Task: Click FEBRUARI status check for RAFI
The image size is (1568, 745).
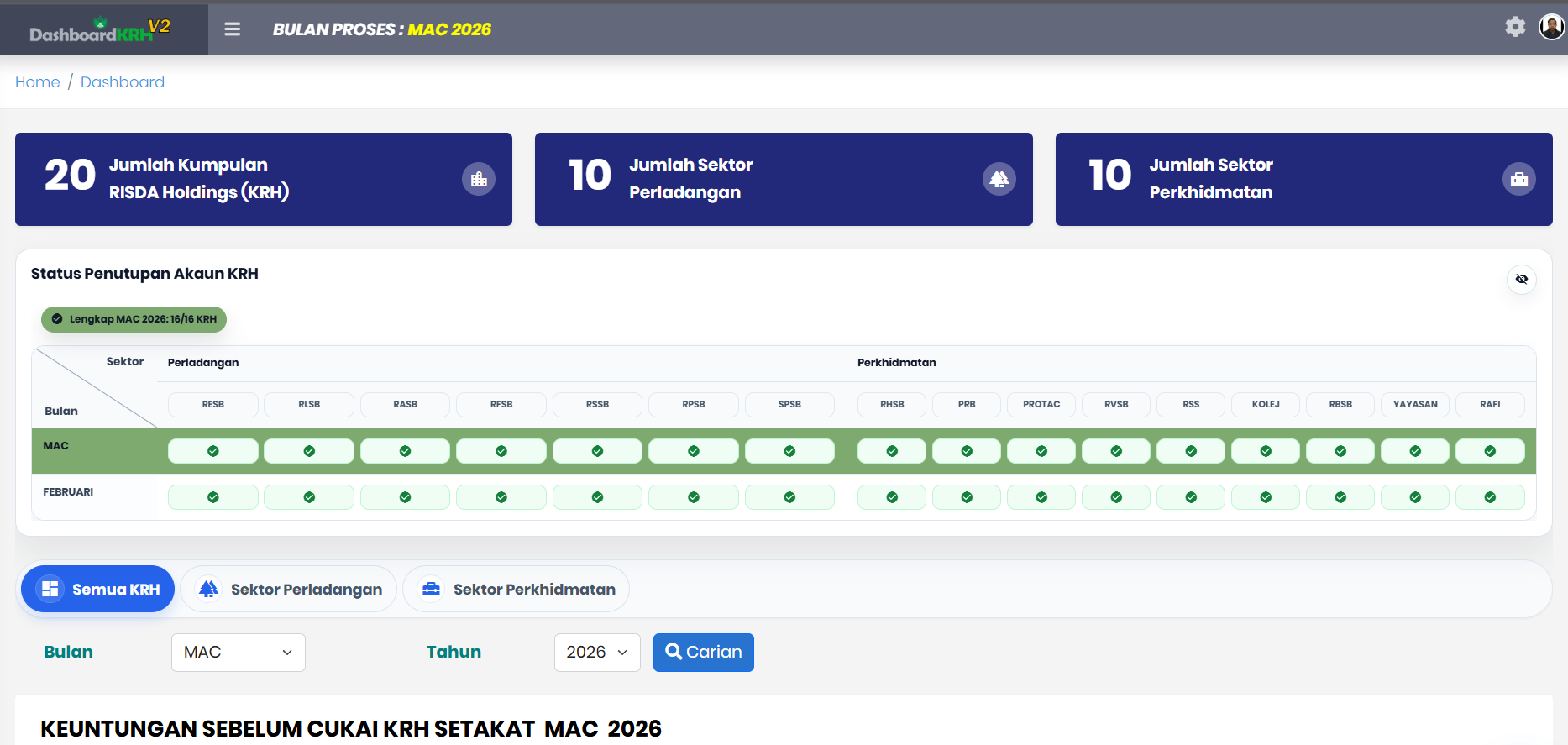Action: click(x=1490, y=497)
